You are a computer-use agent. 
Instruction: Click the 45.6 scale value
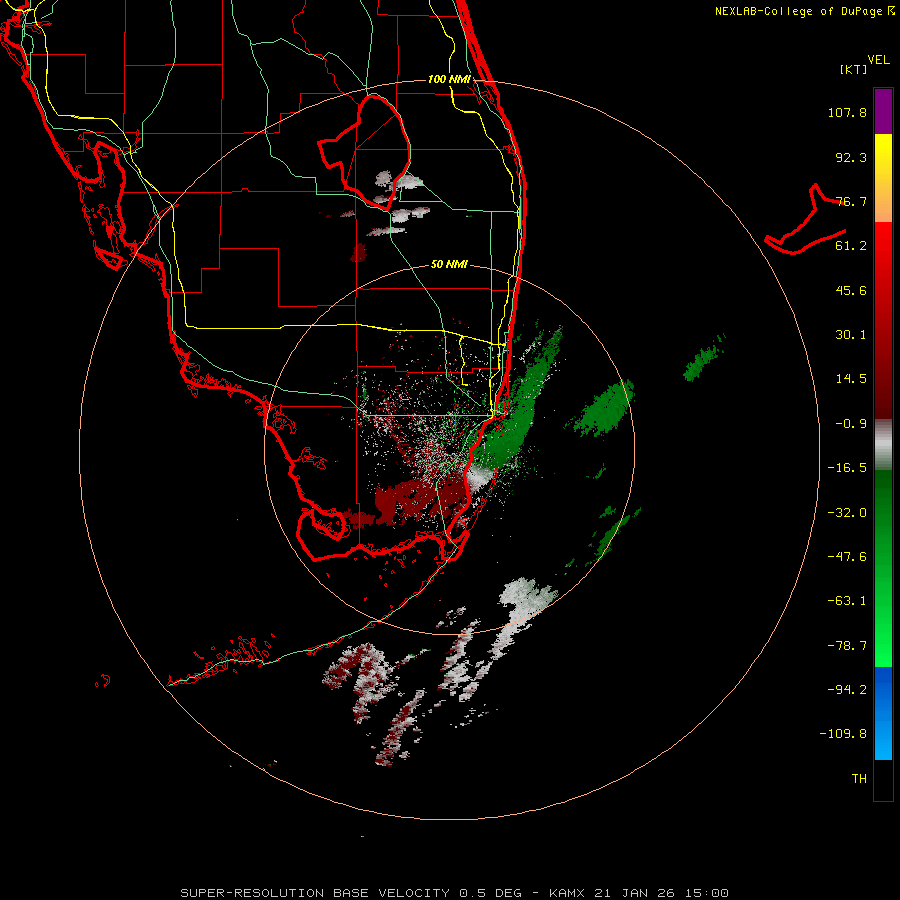(851, 290)
